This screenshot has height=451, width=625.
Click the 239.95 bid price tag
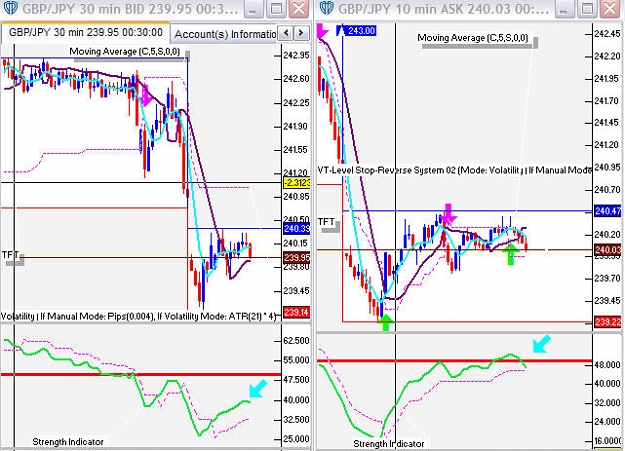[x=297, y=258]
